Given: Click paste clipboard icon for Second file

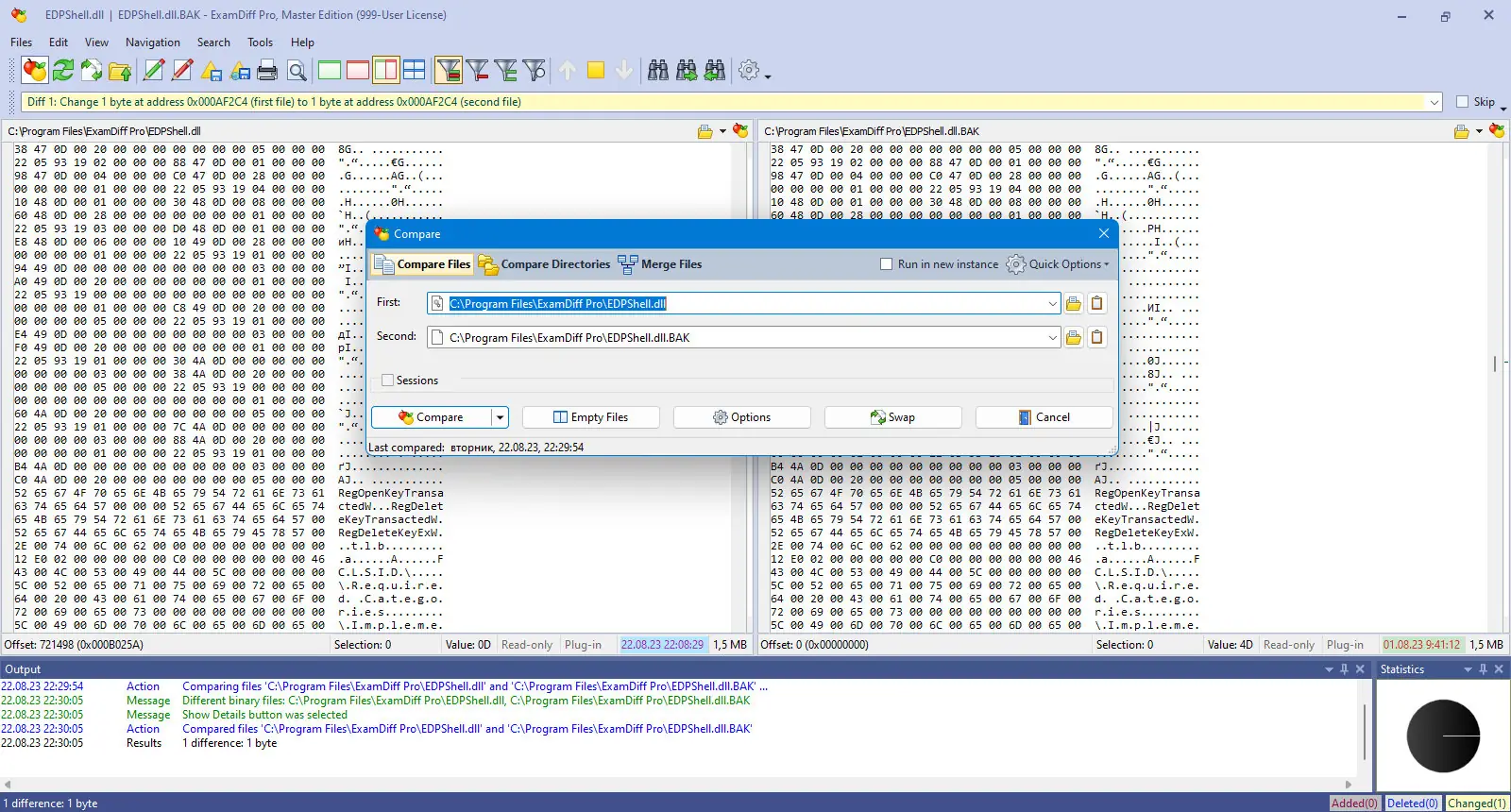Looking at the screenshot, I should 1096,337.
